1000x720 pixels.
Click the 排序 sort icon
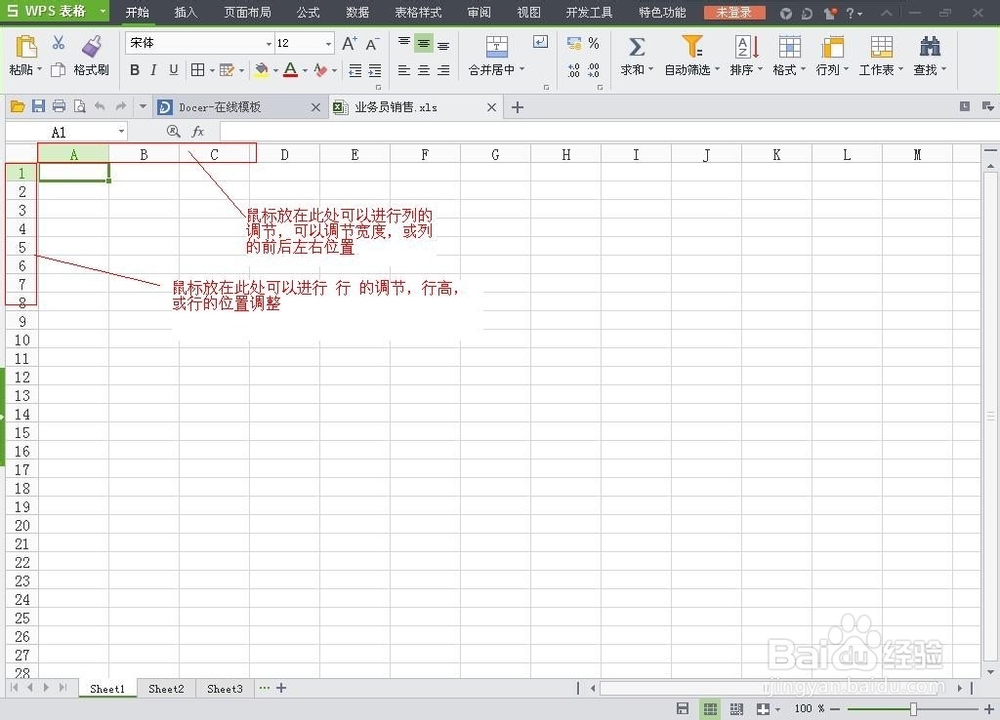click(747, 47)
